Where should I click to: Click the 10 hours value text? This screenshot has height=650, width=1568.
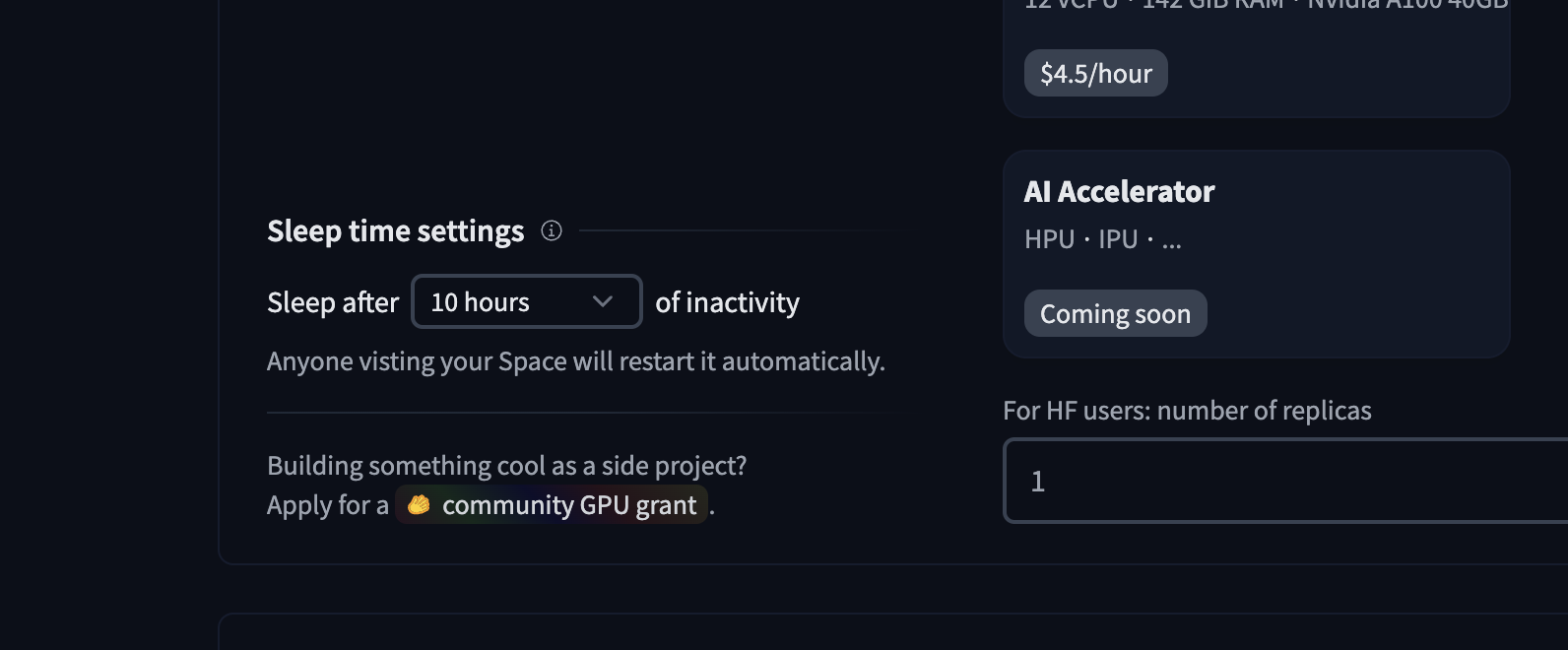coord(480,302)
